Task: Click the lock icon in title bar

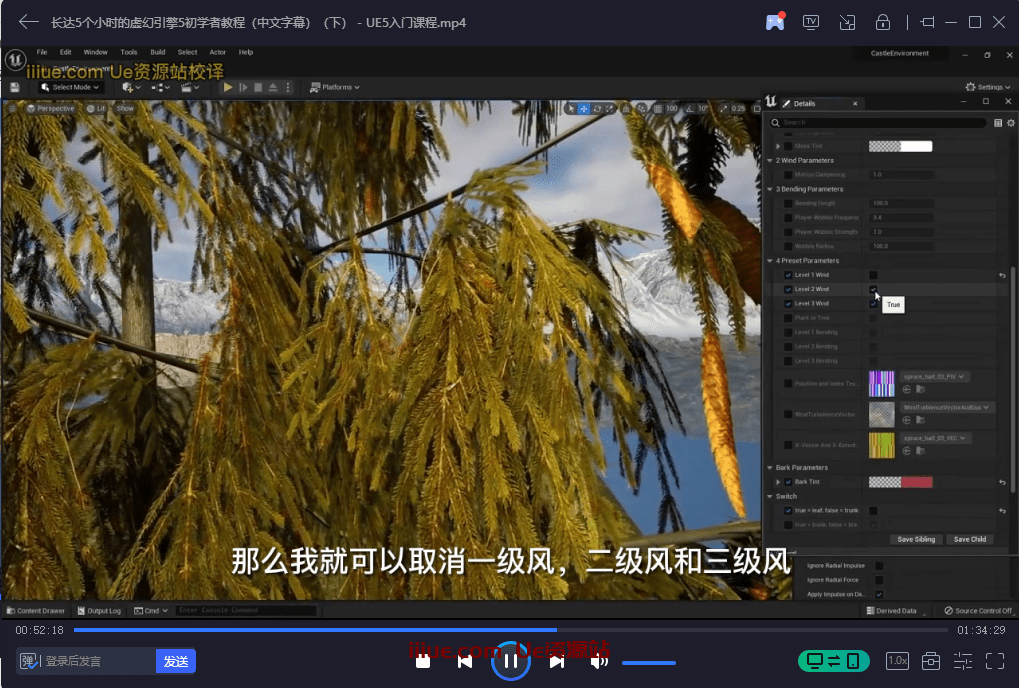Action: click(x=883, y=22)
